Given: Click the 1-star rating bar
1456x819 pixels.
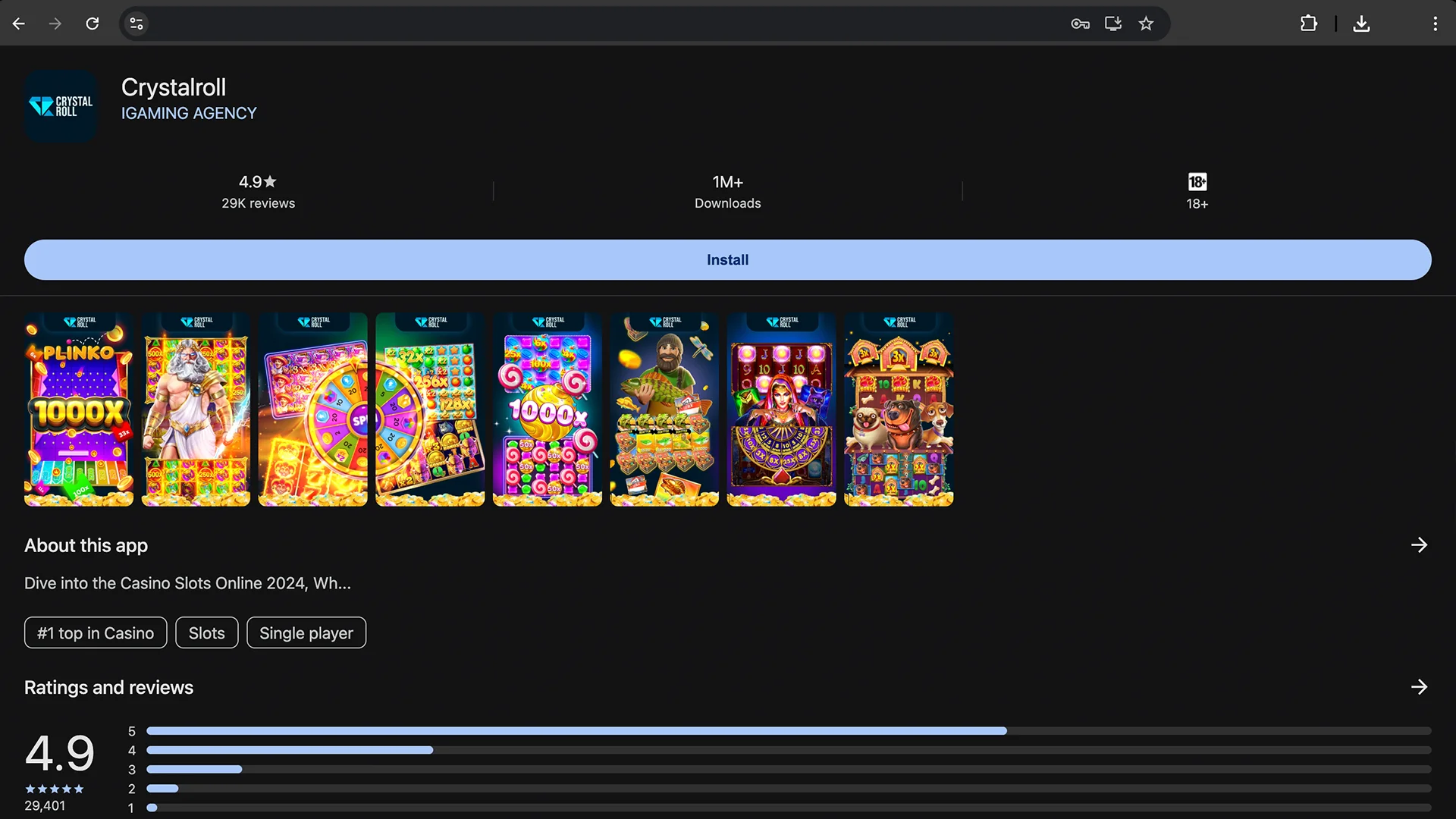Looking at the screenshot, I should pos(789,808).
